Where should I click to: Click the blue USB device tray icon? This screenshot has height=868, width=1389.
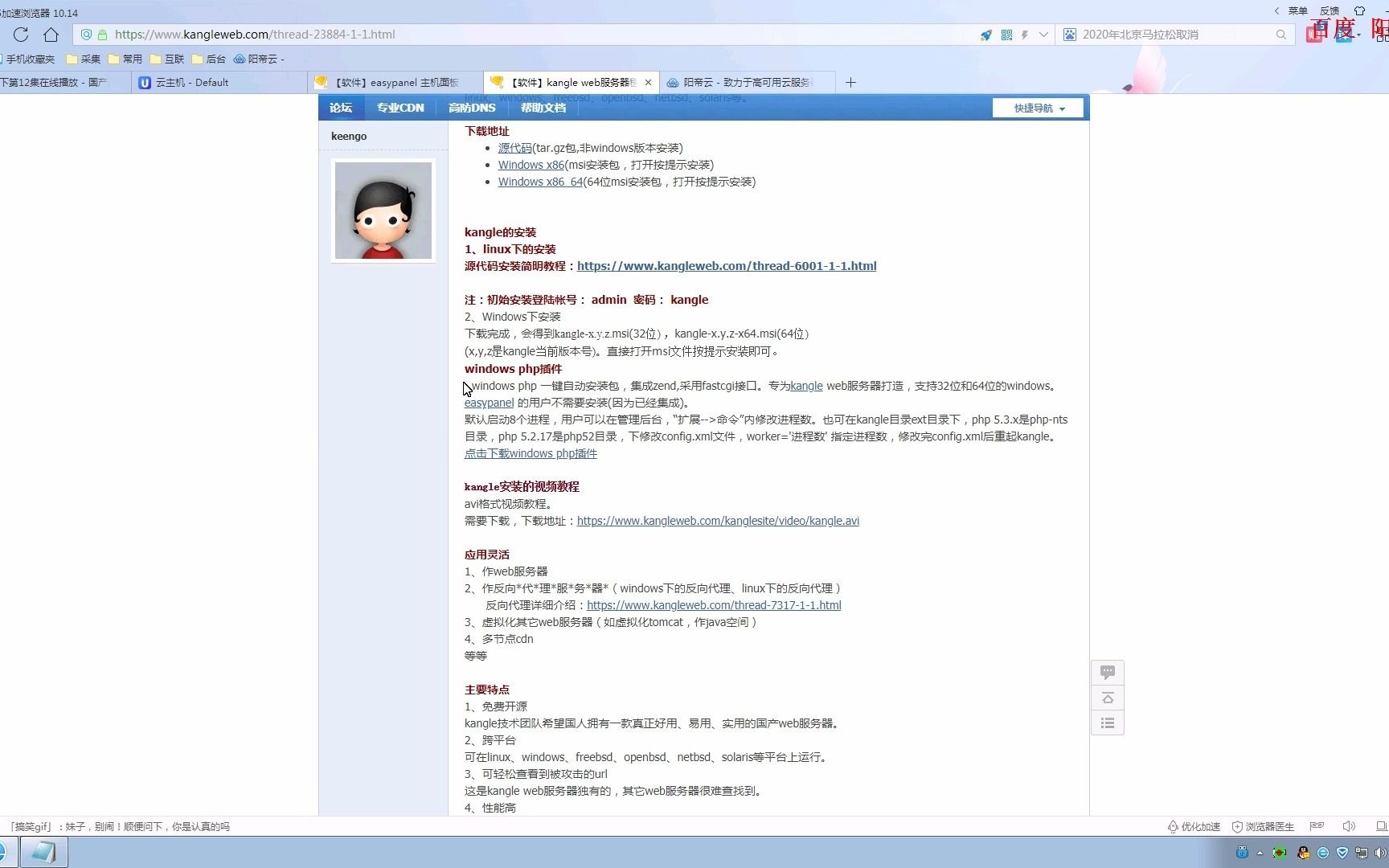1242,852
